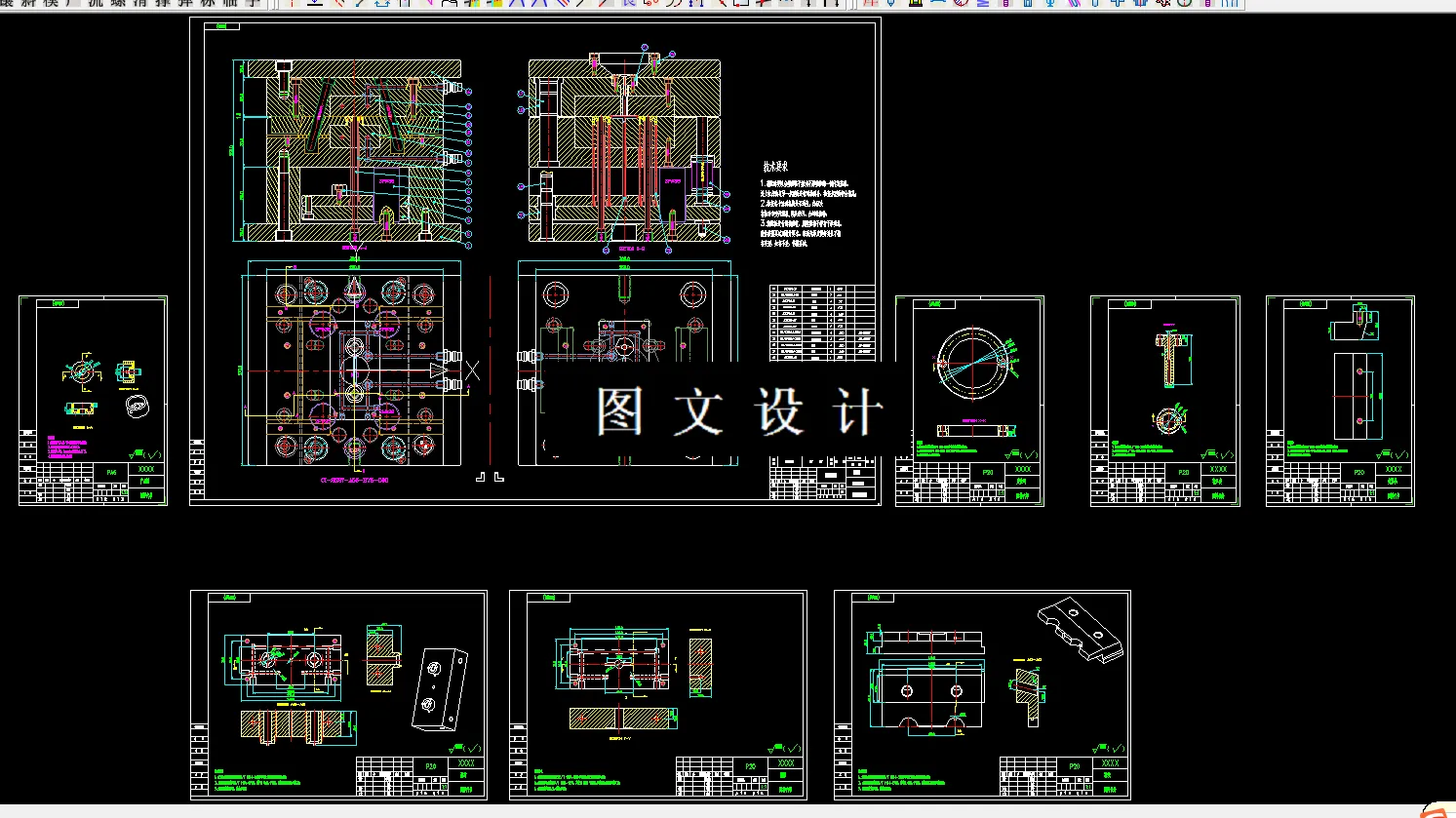Select "XXXX" in the notched bar sheet's title block

1110,763
